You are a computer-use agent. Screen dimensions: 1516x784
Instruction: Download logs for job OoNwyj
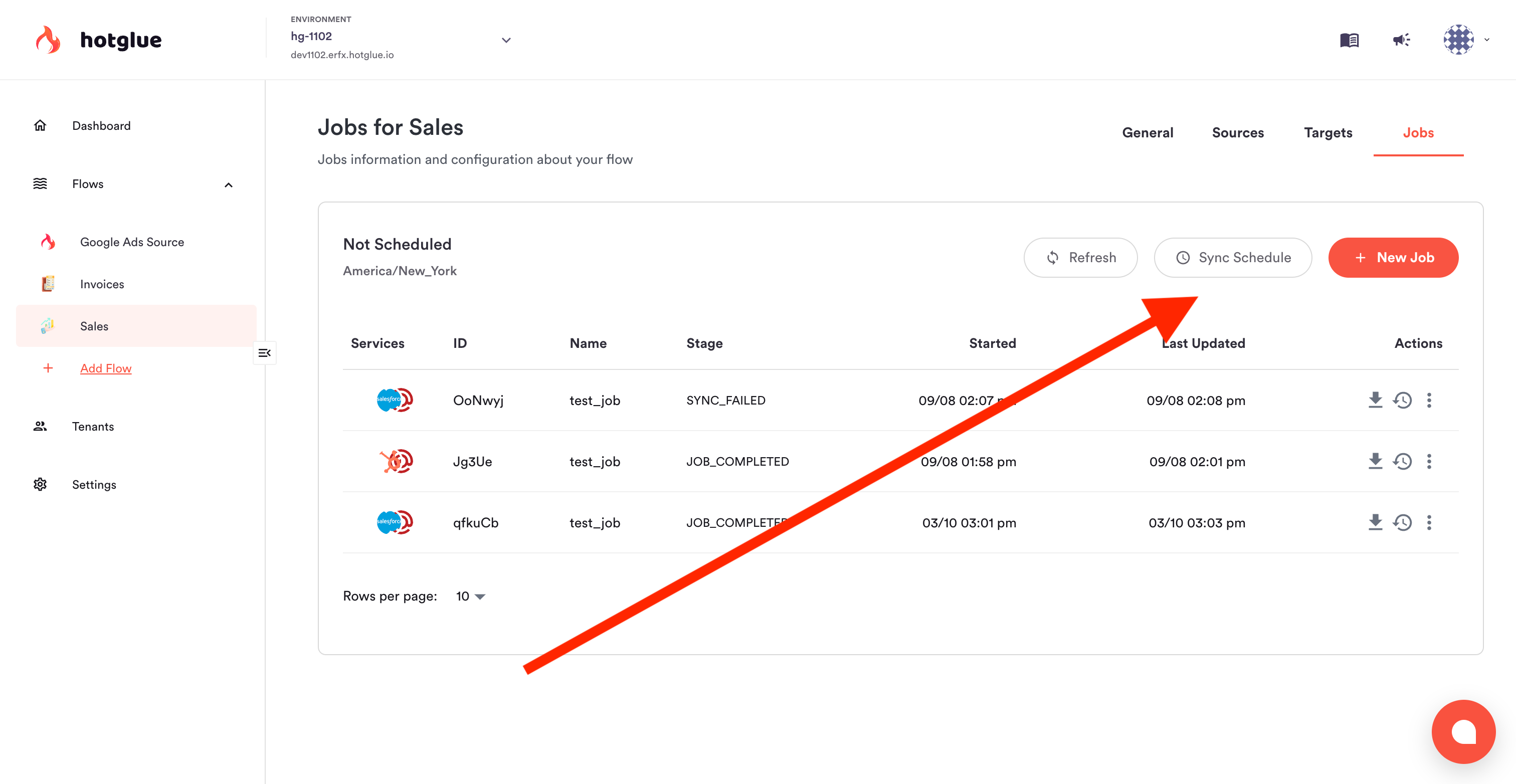coord(1375,400)
